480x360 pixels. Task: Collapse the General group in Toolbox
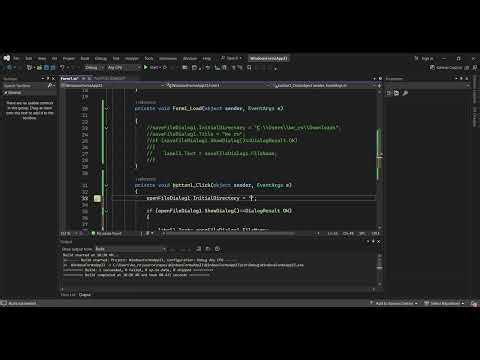click(x=6, y=93)
